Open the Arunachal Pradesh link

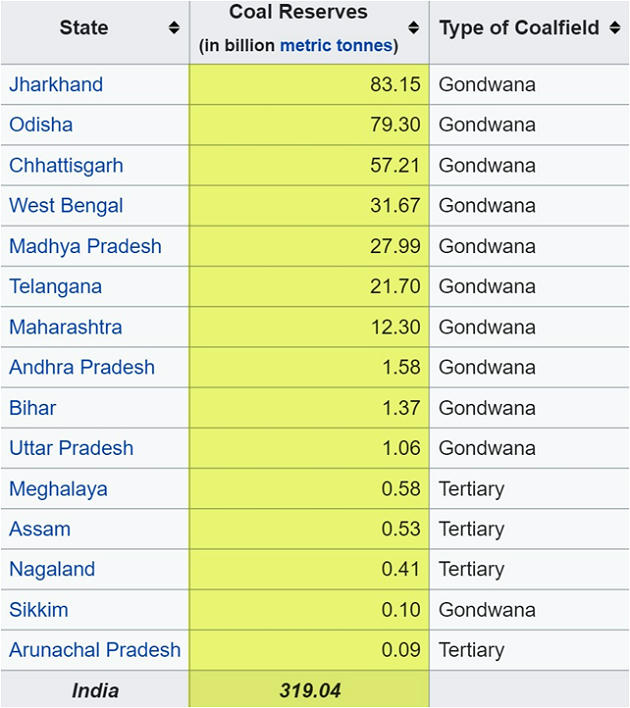click(x=95, y=650)
